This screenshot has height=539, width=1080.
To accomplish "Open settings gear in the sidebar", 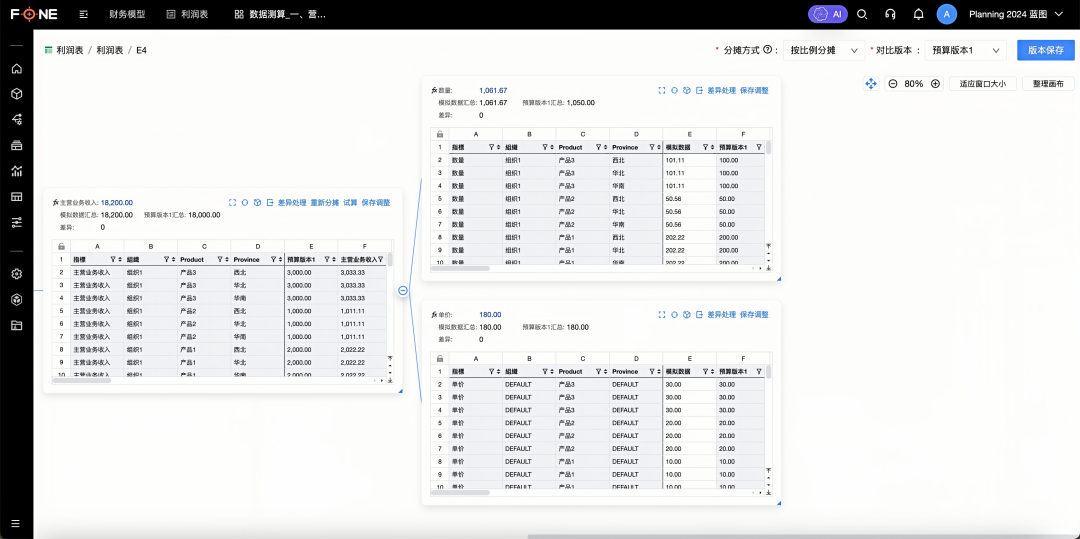I will point(17,274).
